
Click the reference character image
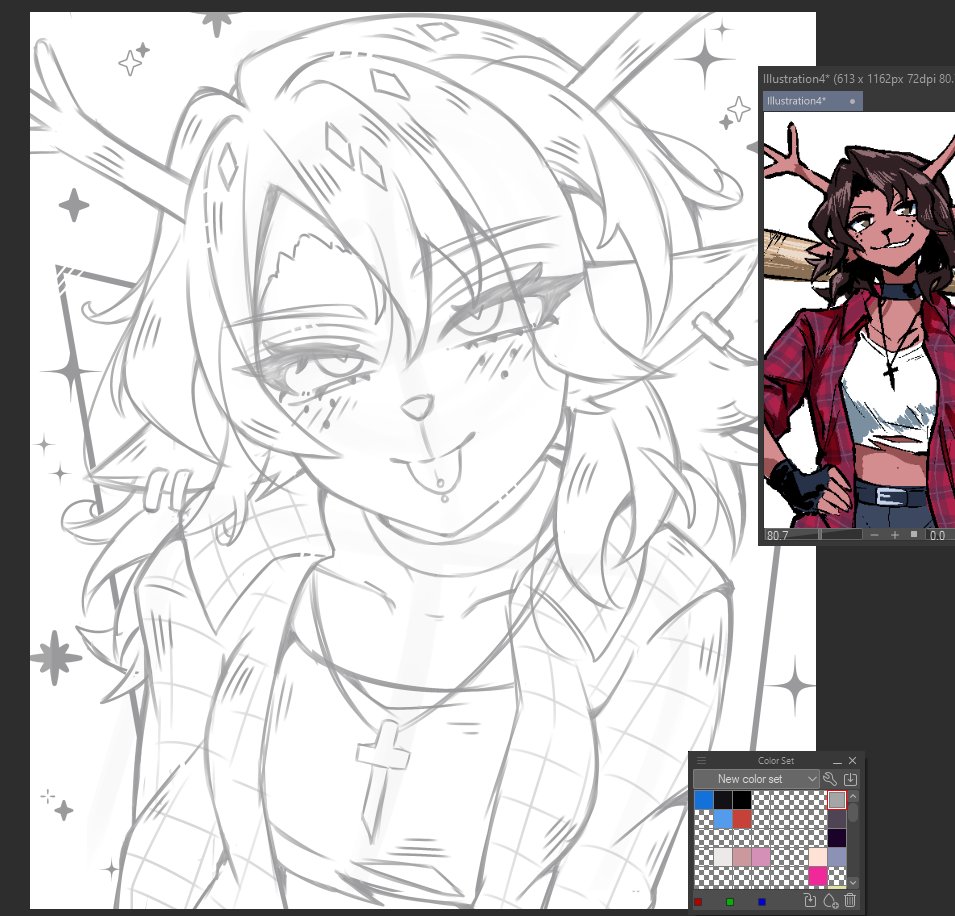pos(859,320)
